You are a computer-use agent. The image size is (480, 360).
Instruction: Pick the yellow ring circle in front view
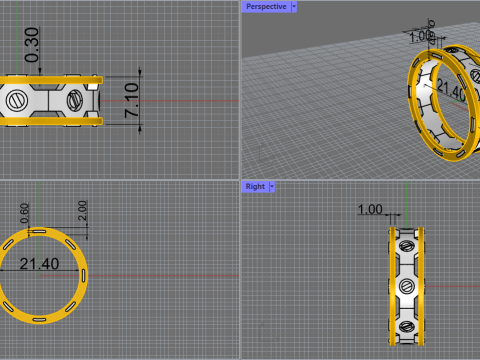point(39,276)
